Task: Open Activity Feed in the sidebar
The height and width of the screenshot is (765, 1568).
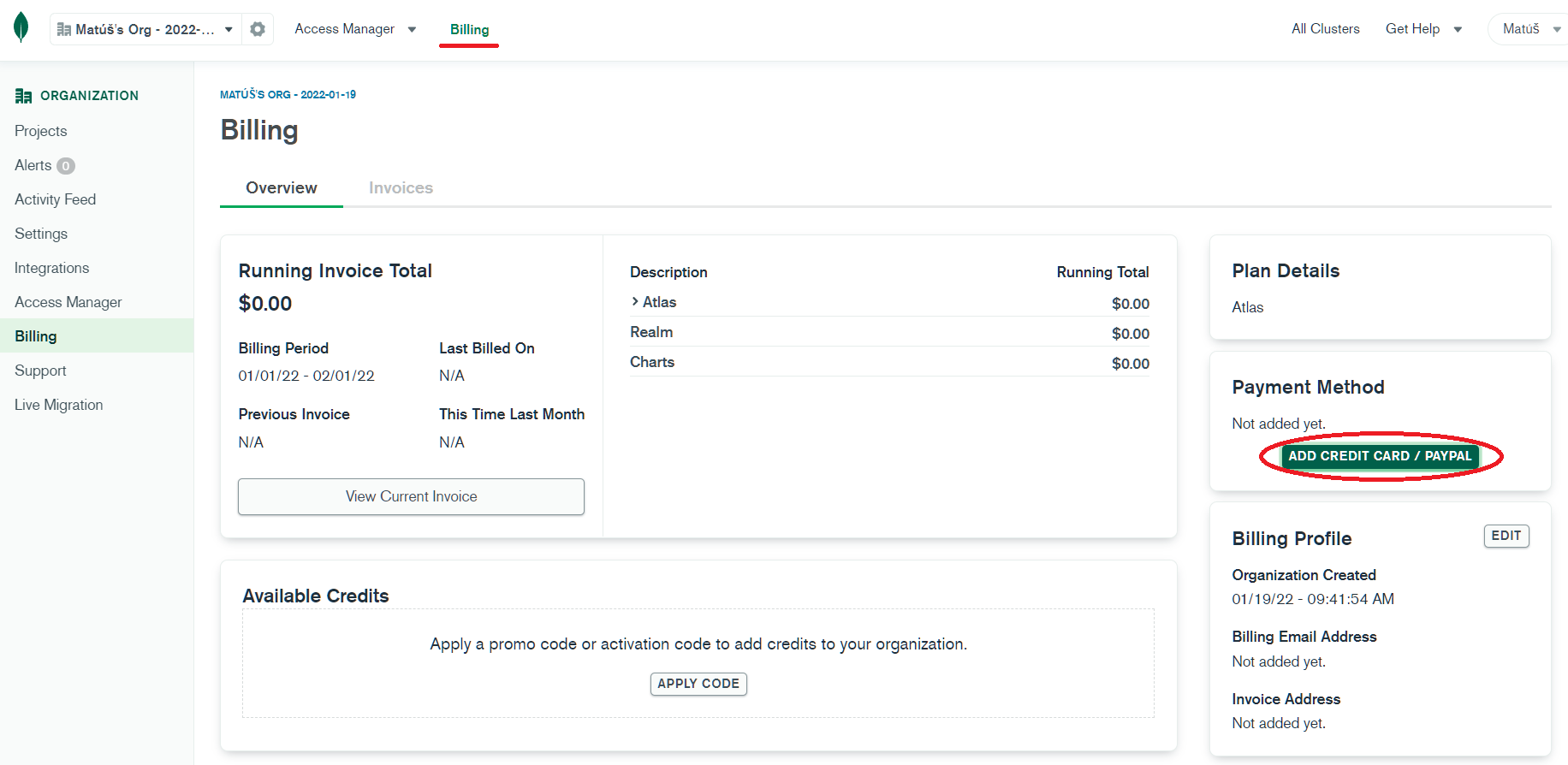Action: pyautogui.click(x=56, y=199)
